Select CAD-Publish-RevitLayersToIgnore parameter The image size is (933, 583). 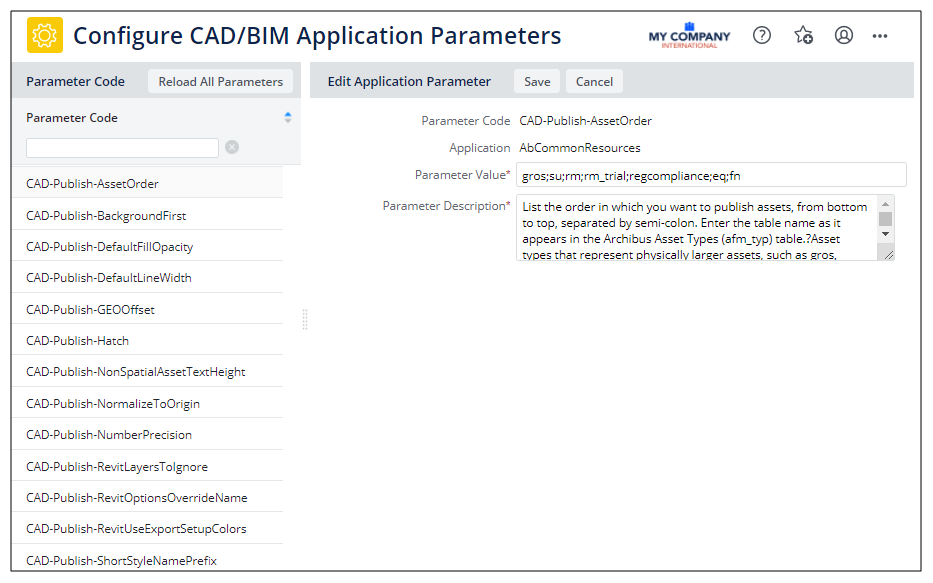point(148,466)
